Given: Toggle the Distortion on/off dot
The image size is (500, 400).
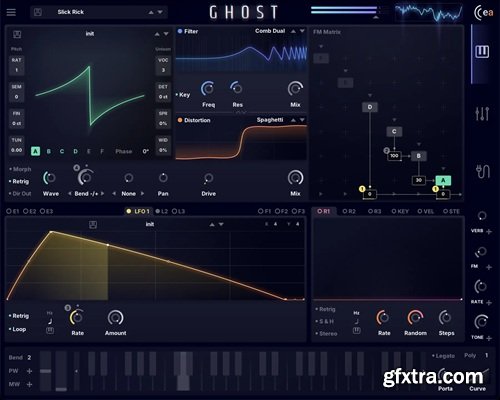Looking at the screenshot, I should tap(180, 120).
